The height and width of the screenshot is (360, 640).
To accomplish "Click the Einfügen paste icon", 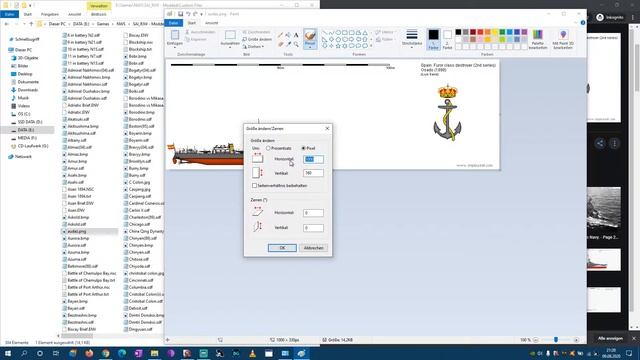I will pyautogui.click(x=175, y=35).
